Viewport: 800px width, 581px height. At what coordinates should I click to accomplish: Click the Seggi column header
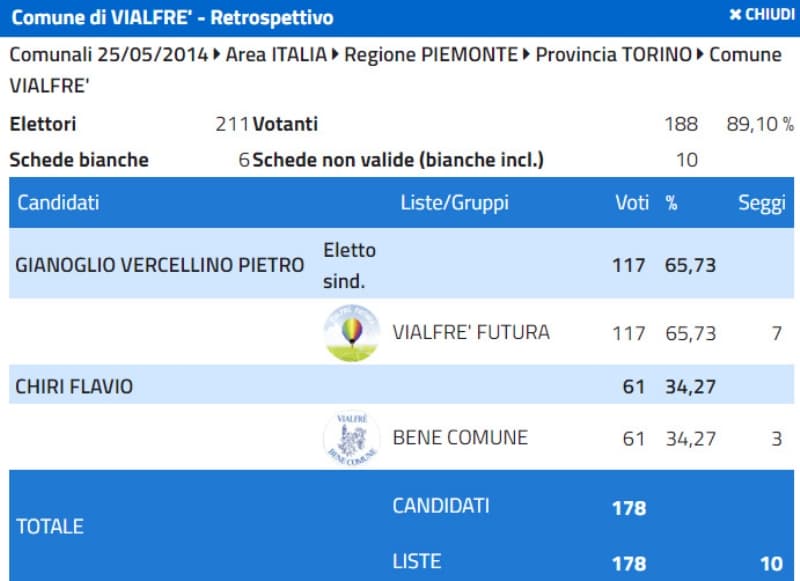click(762, 203)
